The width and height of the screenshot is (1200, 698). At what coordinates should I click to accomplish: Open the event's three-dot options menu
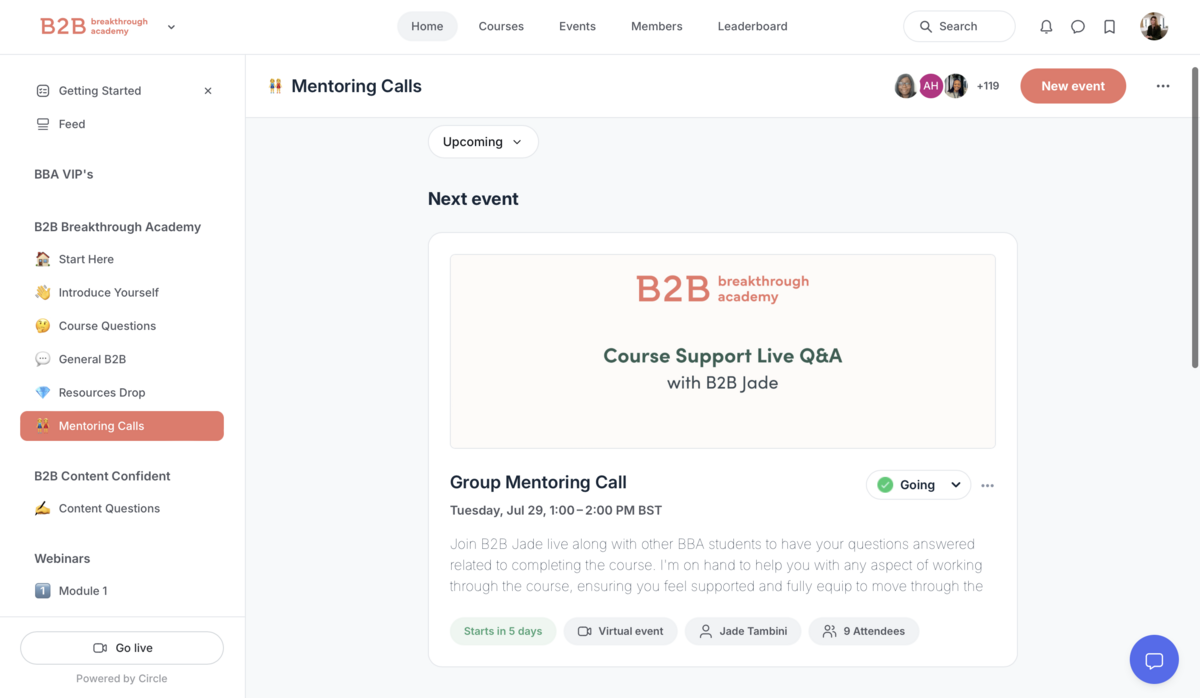click(988, 485)
